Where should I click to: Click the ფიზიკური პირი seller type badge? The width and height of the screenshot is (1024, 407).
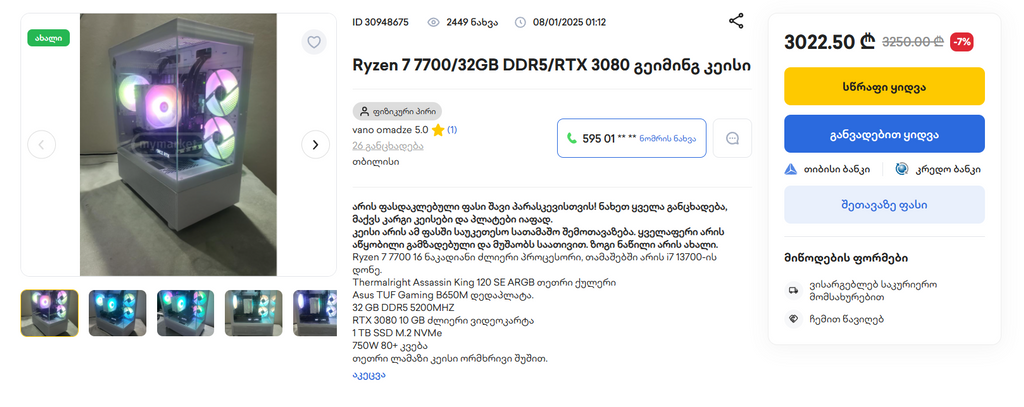(x=397, y=111)
